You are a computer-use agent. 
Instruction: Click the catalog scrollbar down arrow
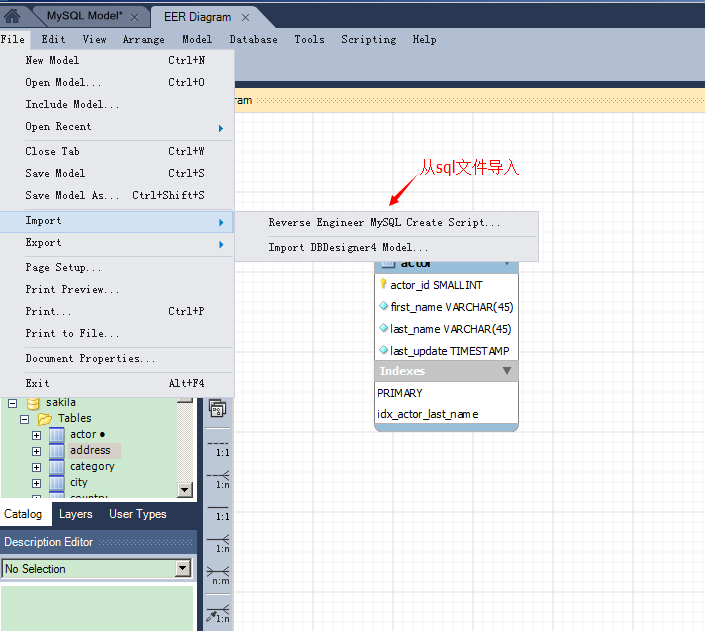[185, 490]
